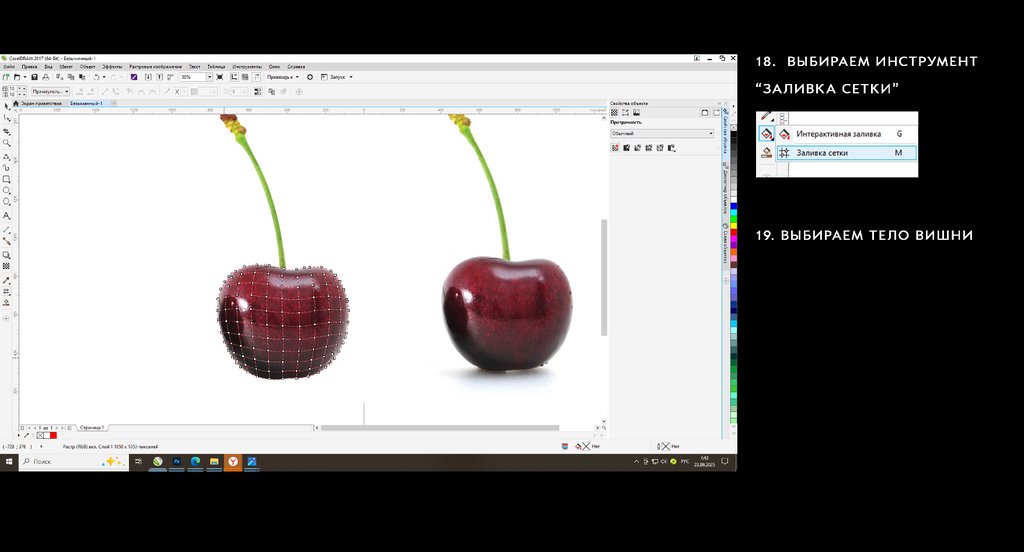Viewport: 1024px width, 552px height.
Task: Switch to the 'Экран приветствия' tab
Action: pyautogui.click(x=42, y=103)
